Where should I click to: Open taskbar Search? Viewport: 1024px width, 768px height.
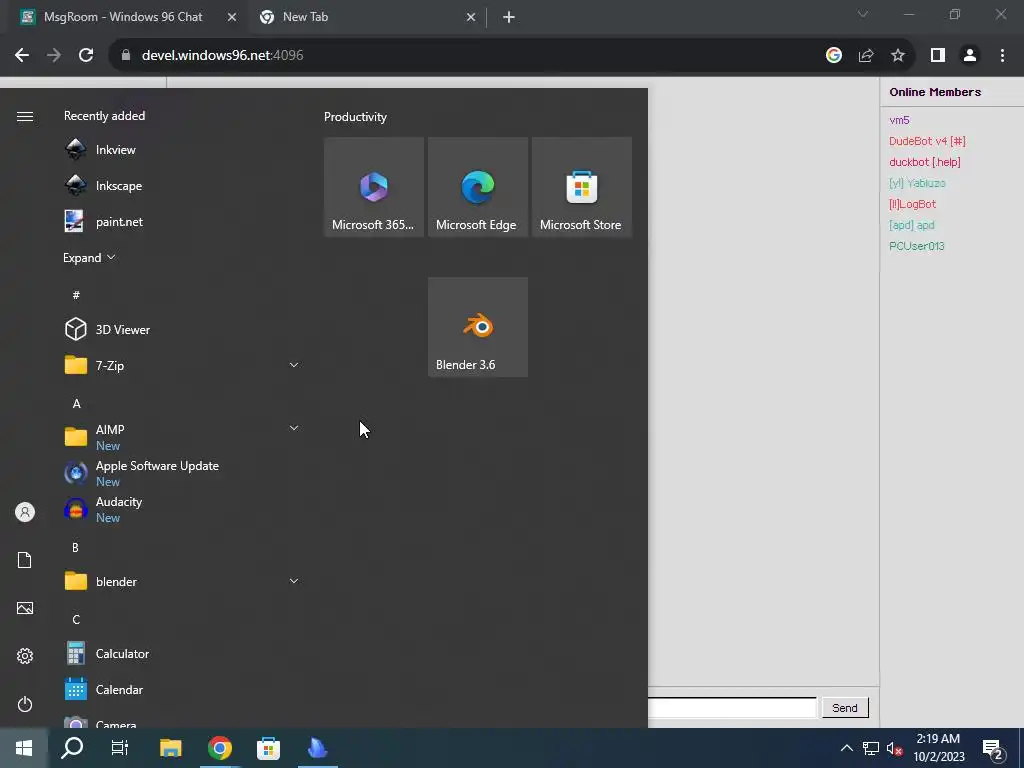[x=72, y=748]
